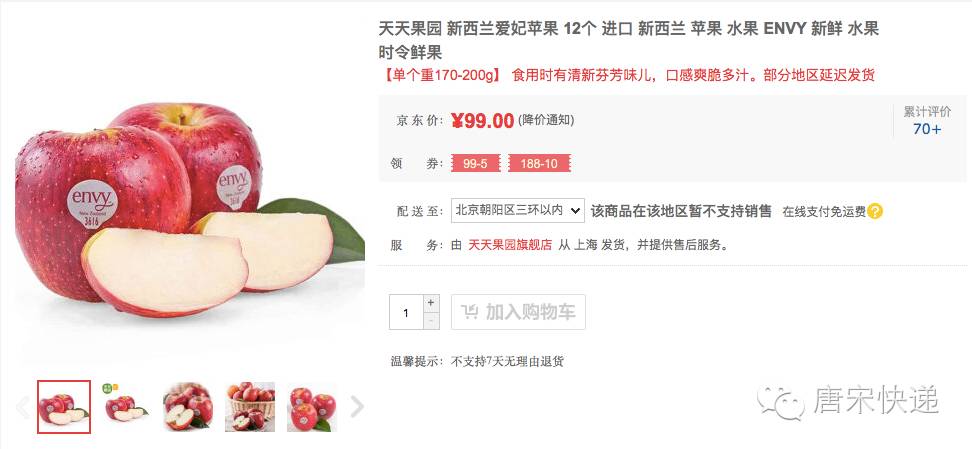Viewport: 972px width, 449px height.
Task: Select the third thumbnail showing sliced apples
Action: pyautogui.click(x=188, y=407)
